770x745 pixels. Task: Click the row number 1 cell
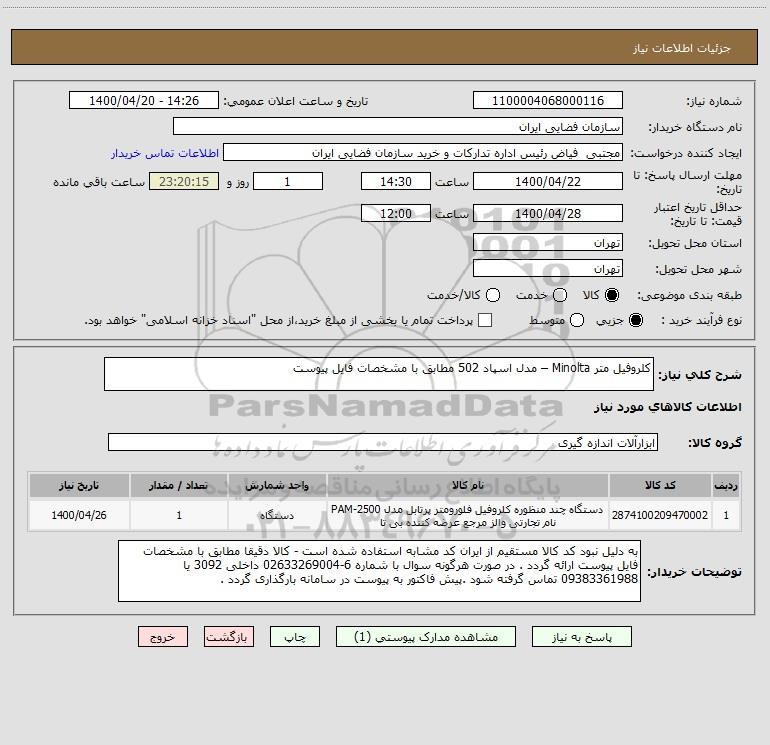pyautogui.click(x=726, y=515)
